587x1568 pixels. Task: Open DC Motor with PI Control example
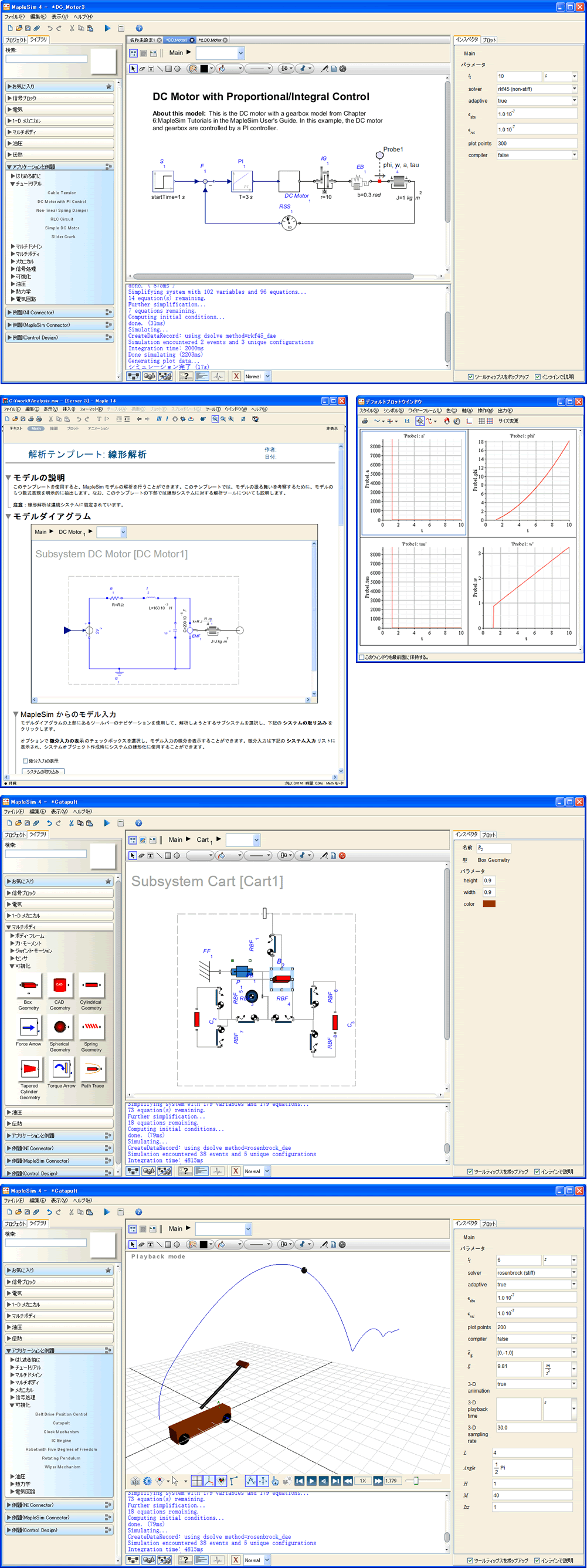(x=62, y=201)
